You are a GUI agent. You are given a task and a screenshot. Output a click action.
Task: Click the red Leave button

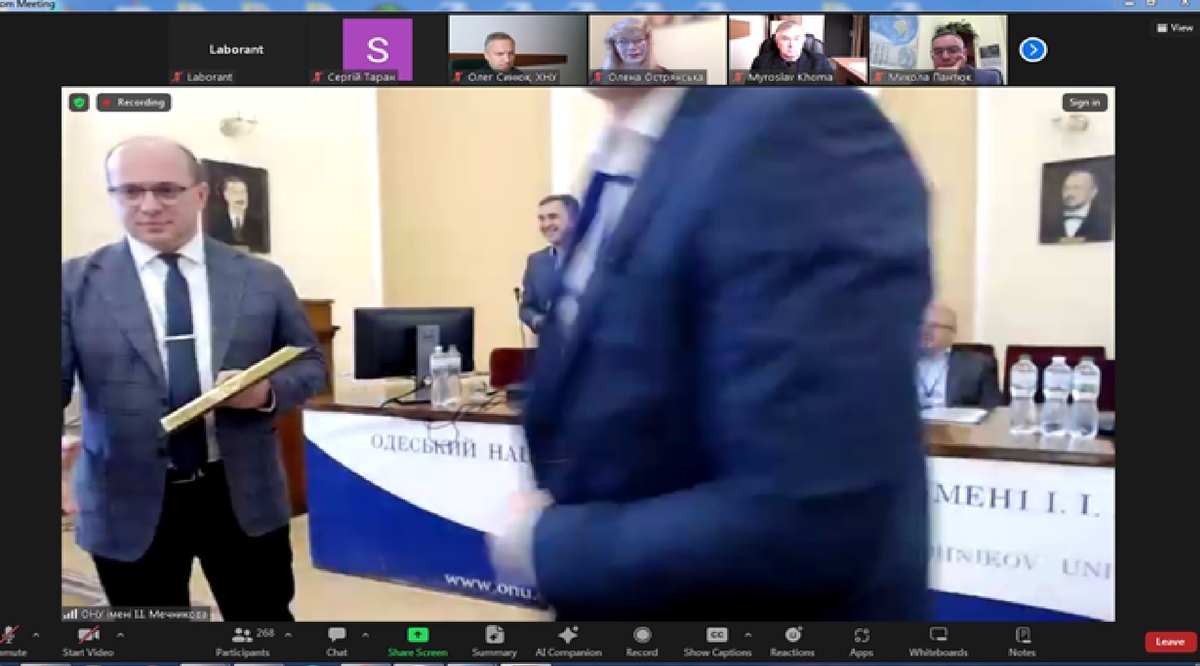coord(1170,642)
